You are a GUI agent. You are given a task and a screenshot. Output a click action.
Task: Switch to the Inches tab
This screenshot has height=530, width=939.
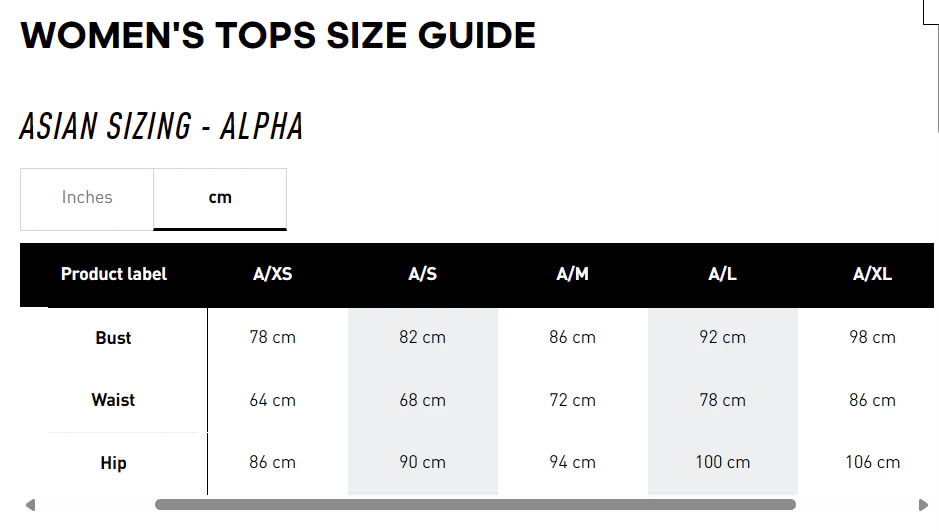[87, 198]
